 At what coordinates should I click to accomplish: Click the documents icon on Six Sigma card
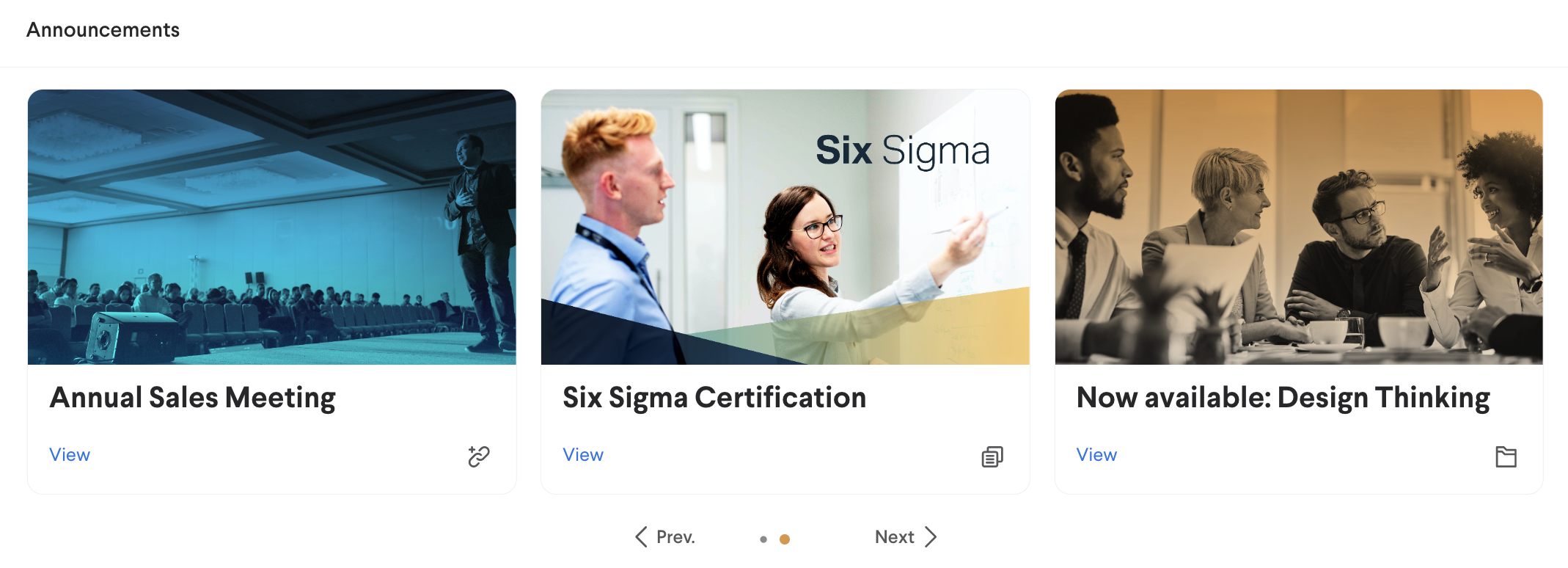[x=992, y=456]
